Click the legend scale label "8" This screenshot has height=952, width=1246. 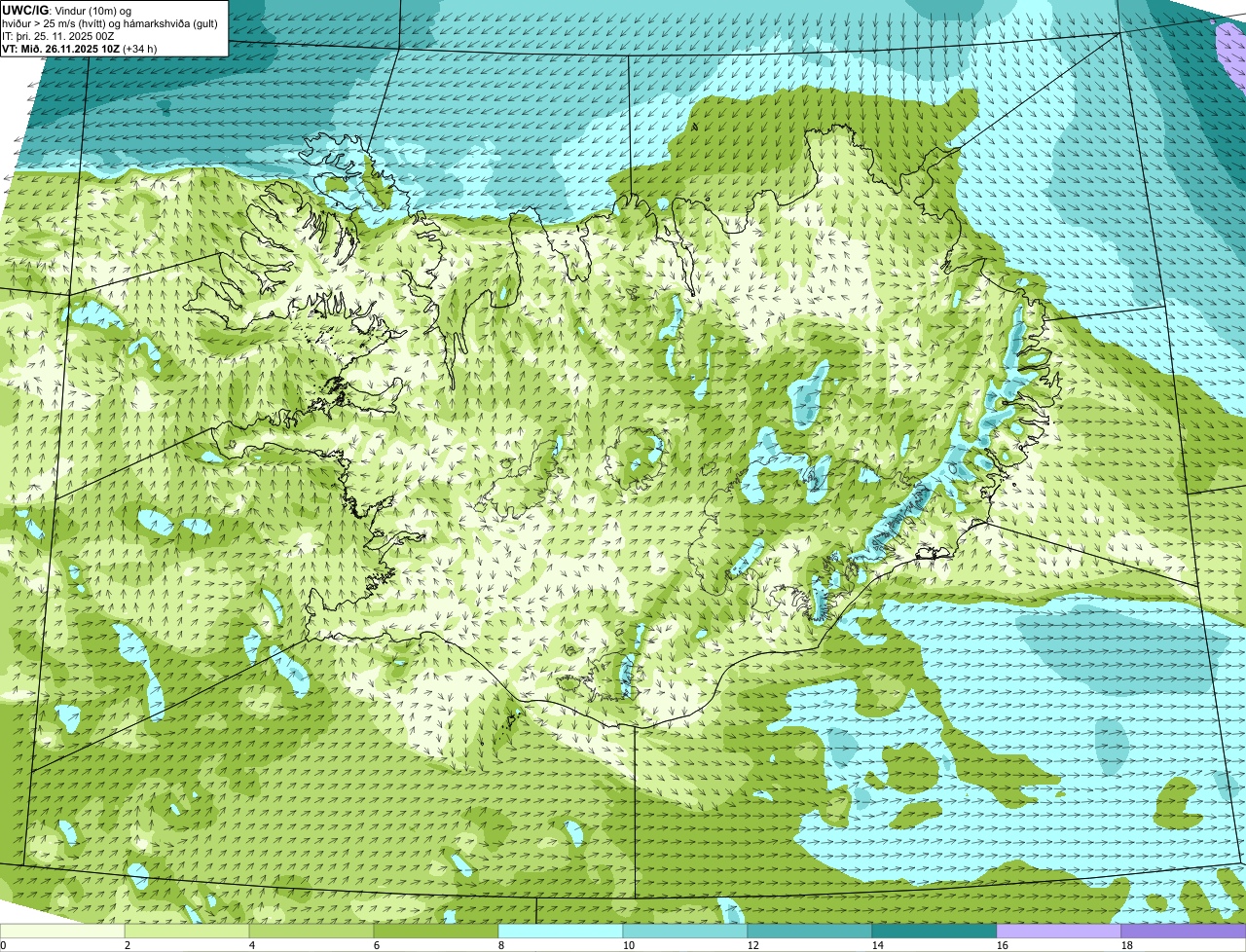499,945
